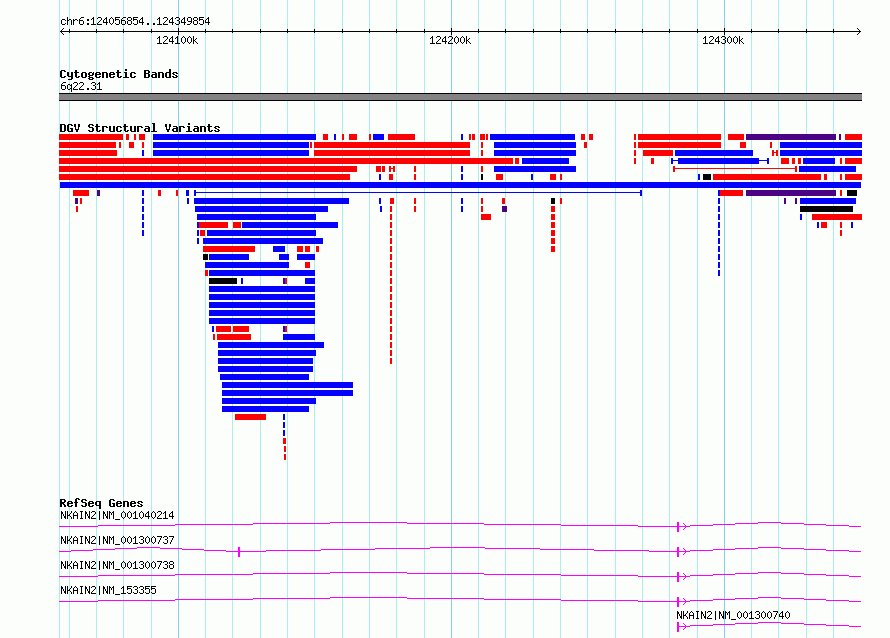The width and height of the screenshot is (890, 638).
Task: Click the 124200k ruler label
Action: click(x=450, y=40)
